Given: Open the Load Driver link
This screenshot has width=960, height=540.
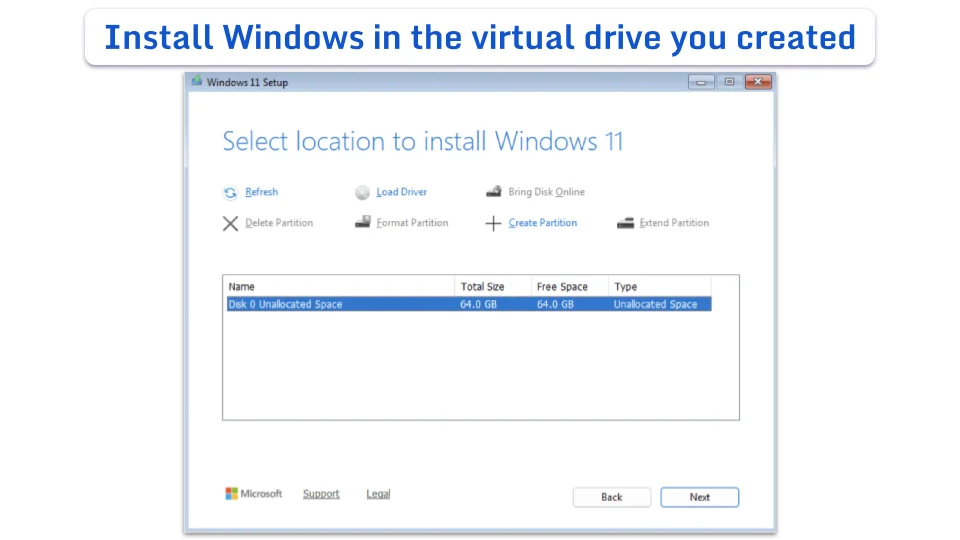Looking at the screenshot, I should pos(402,192).
